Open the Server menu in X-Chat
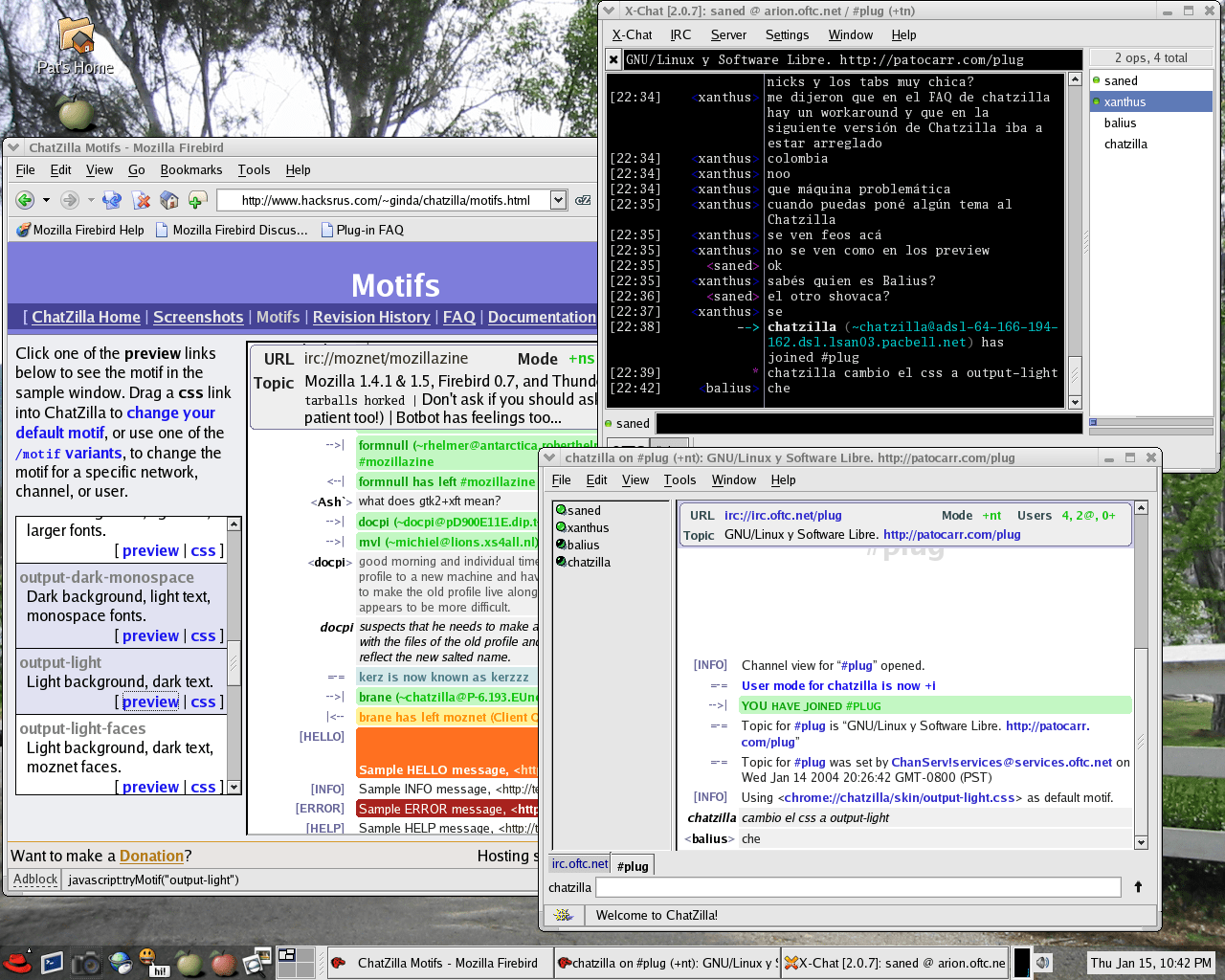The height and width of the screenshot is (980, 1225). click(728, 34)
